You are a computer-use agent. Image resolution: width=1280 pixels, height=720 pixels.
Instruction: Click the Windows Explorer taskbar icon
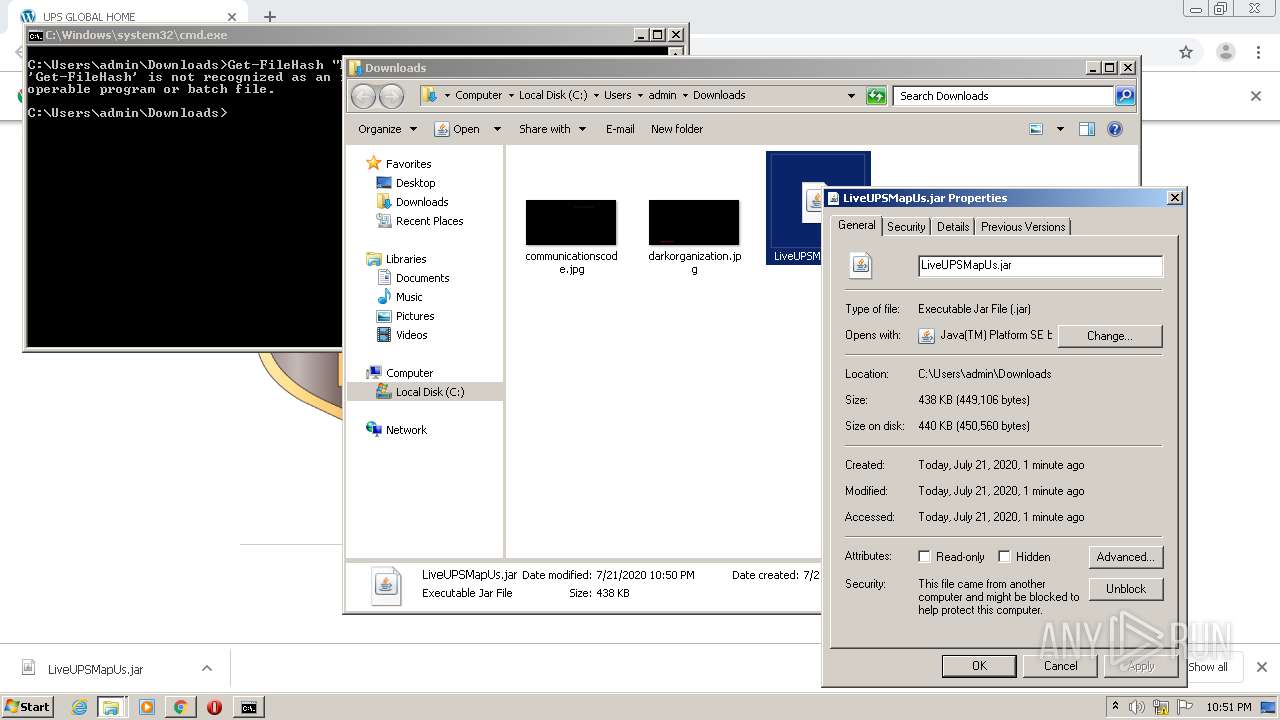pyautogui.click(x=111, y=707)
